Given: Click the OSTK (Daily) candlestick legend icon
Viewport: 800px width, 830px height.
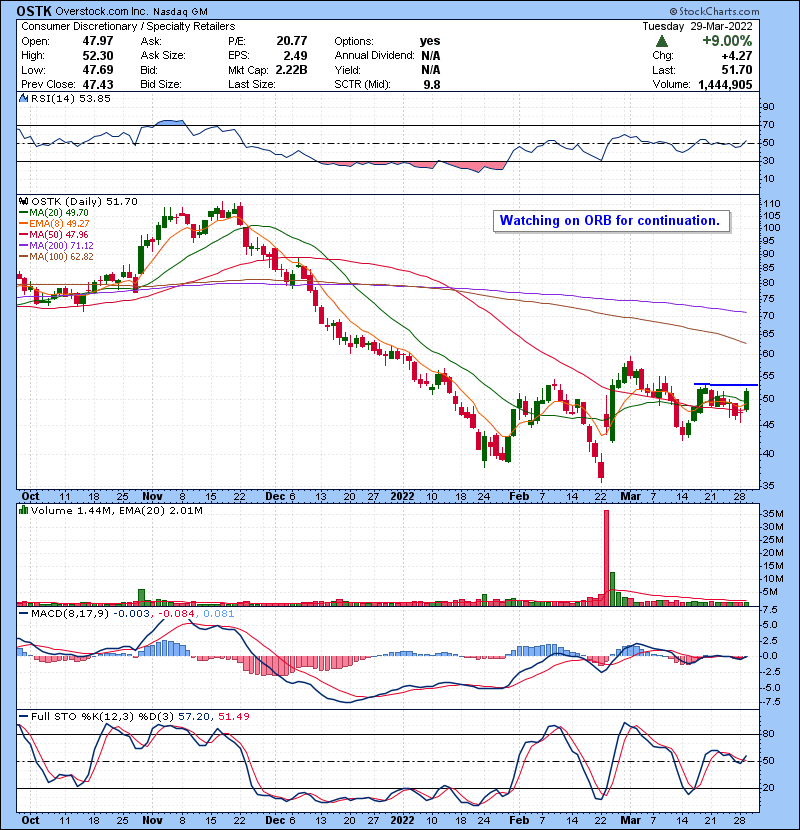Looking at the screenshot, I should click(x=23, y=201).
